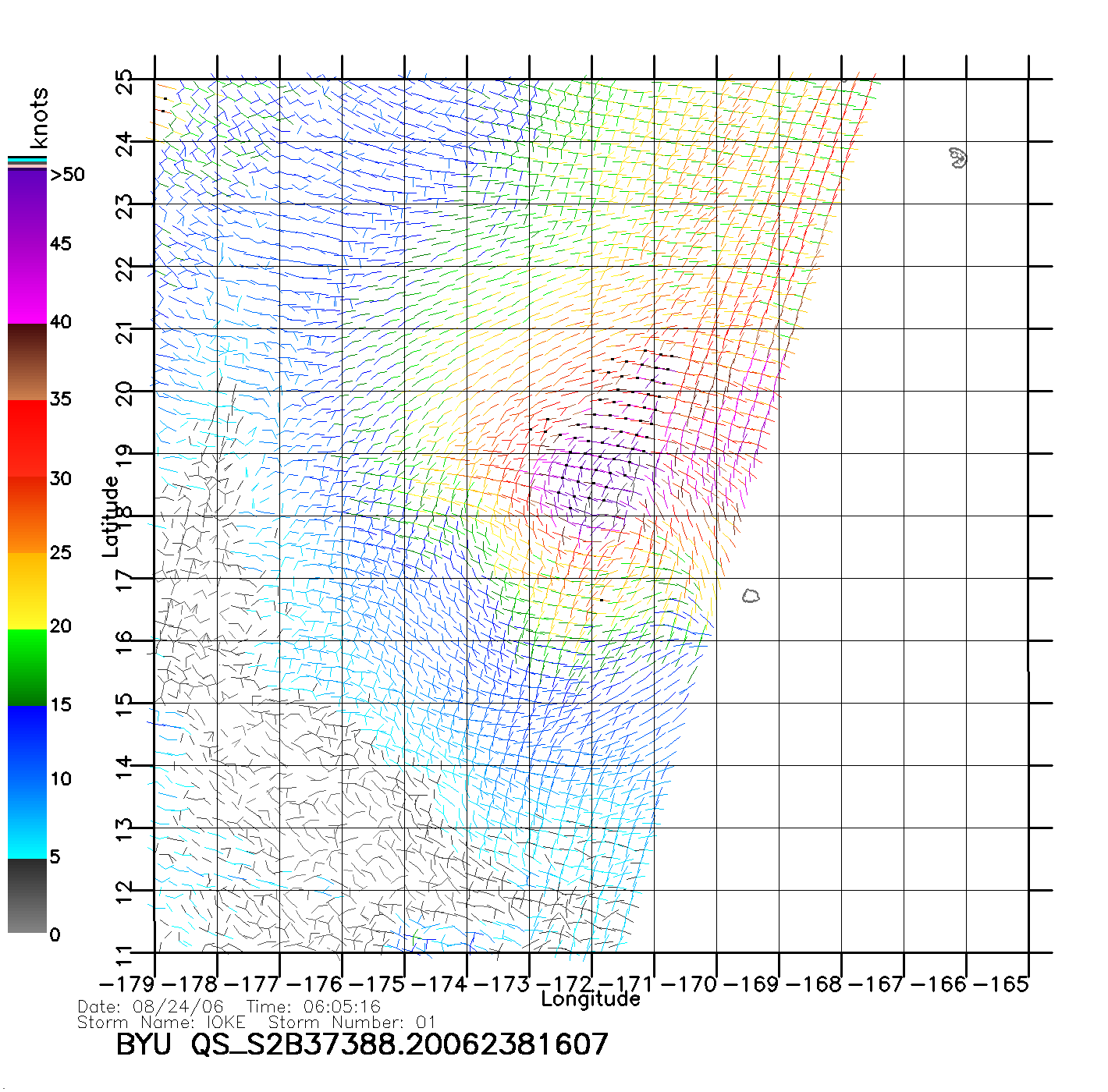Click the Longitude axis label
1108x1092 pixels.
[591, 999]
